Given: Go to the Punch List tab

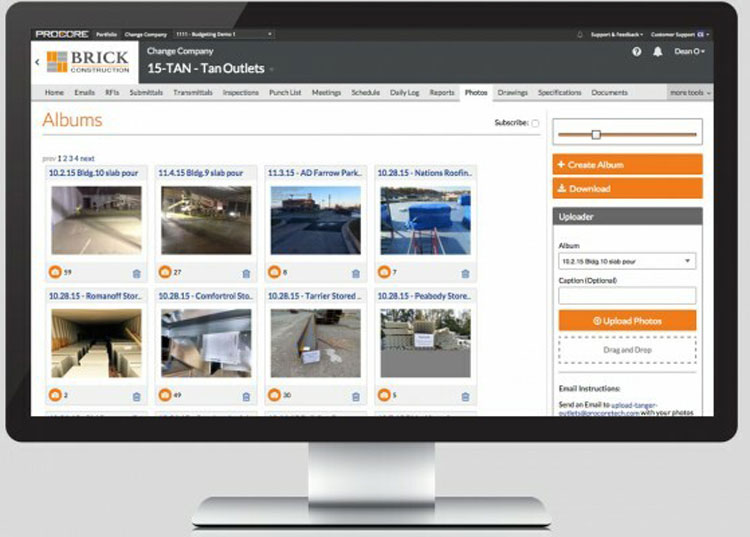Looking at the screenshot, I should click(x=285, y=93).
